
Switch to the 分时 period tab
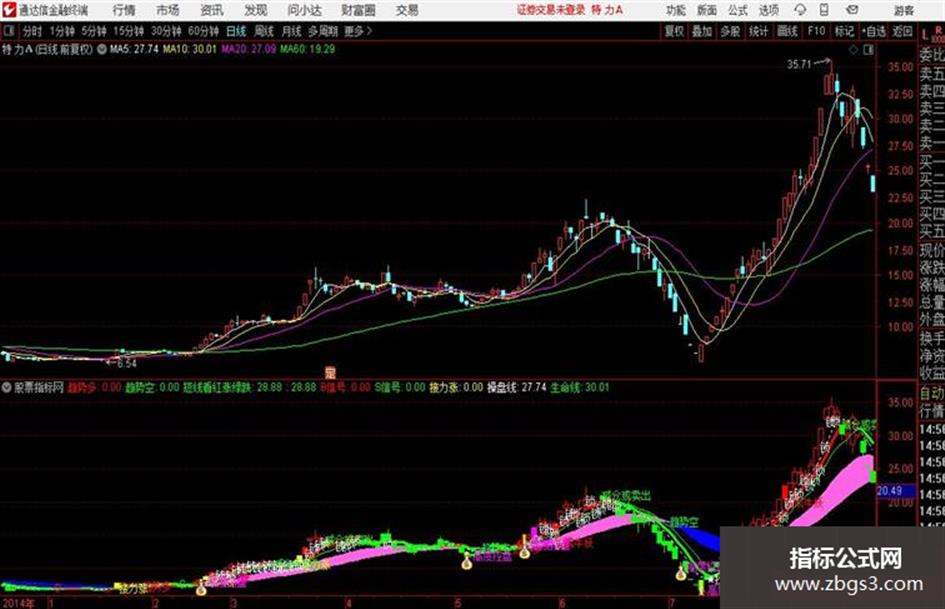33,31
